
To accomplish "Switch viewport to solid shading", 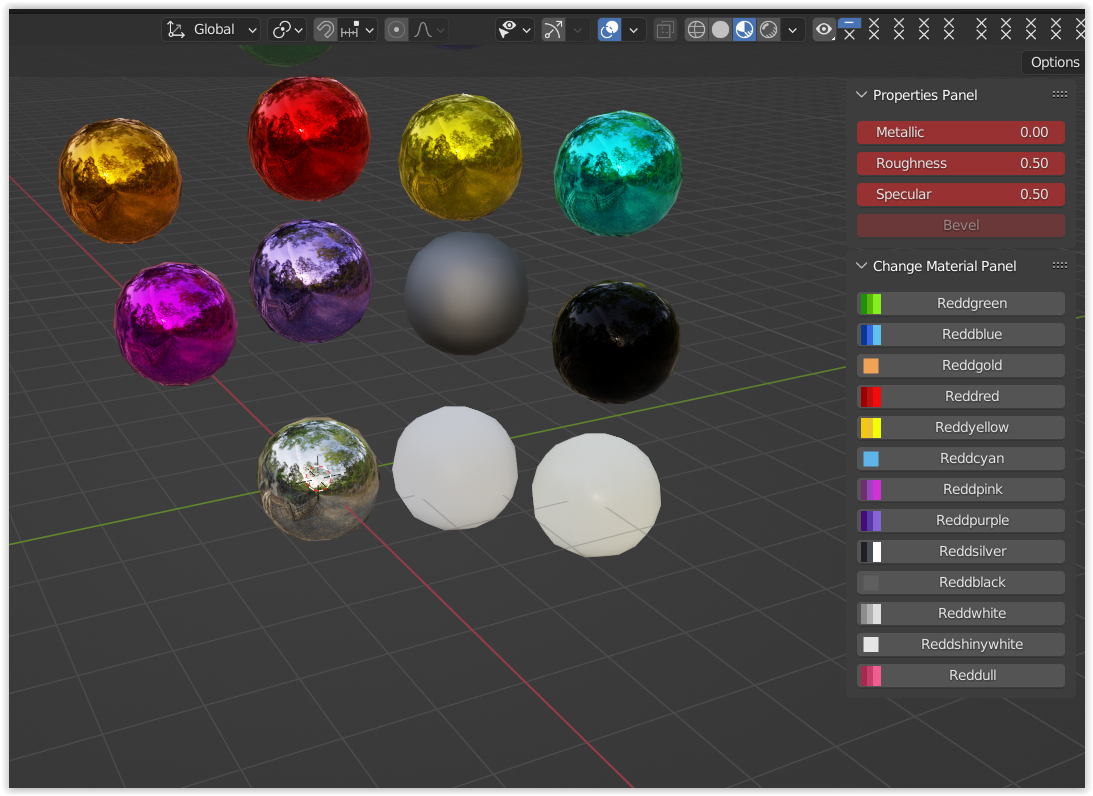I will [x=721, y=30].
